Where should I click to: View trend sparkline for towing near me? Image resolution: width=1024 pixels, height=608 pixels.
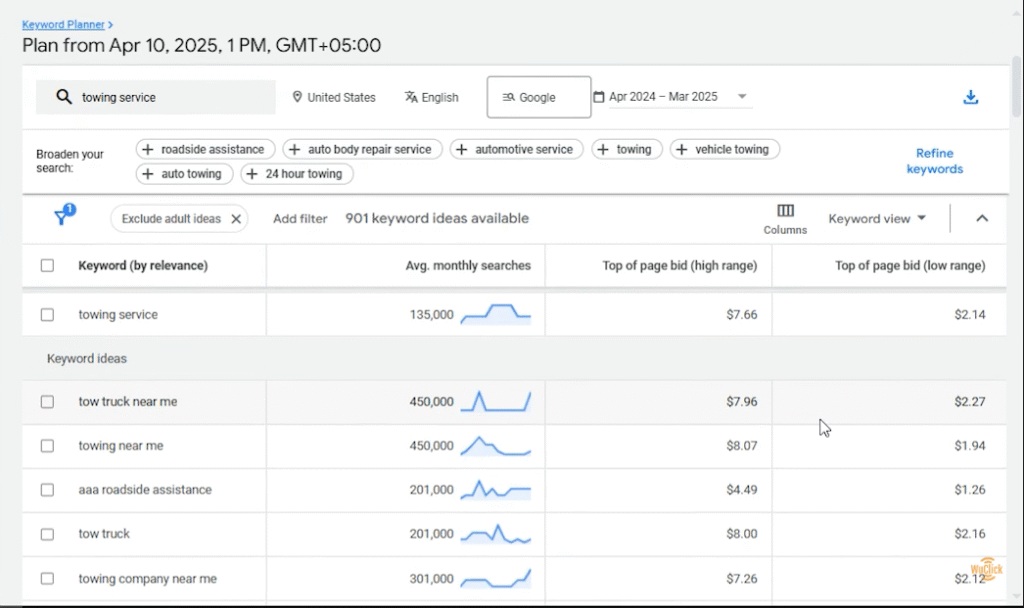point(496,445)
